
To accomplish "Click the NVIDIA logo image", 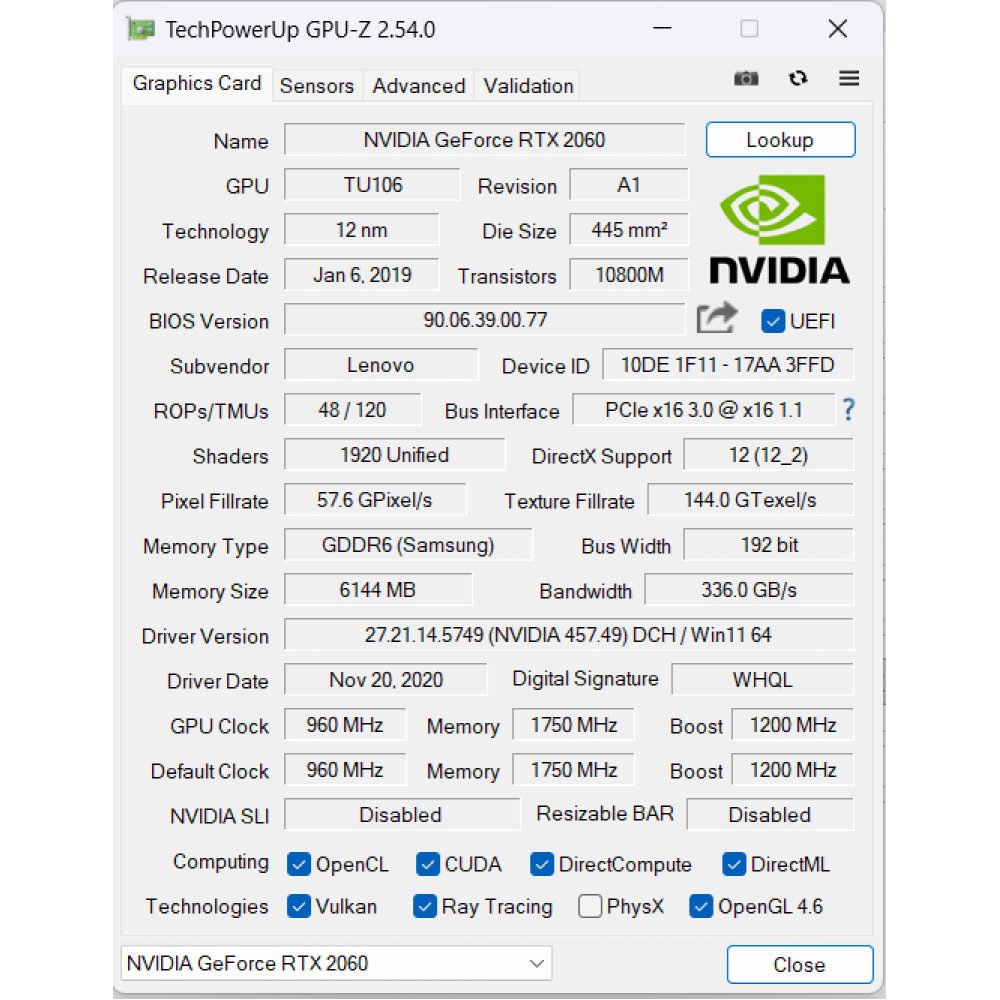I will click(x=779, y=229).
